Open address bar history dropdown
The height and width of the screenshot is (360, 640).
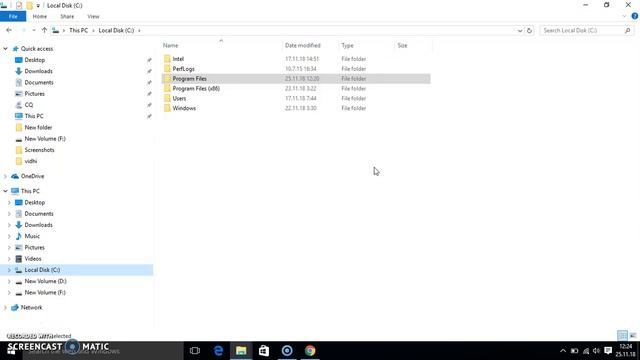point(520,31)
